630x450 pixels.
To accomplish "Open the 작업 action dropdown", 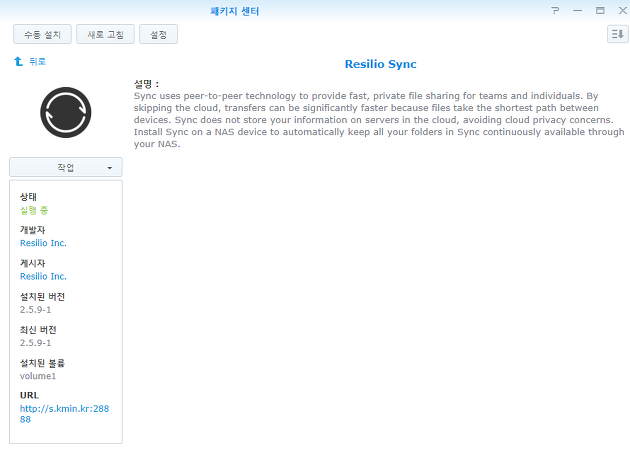I will pos(66,167).
